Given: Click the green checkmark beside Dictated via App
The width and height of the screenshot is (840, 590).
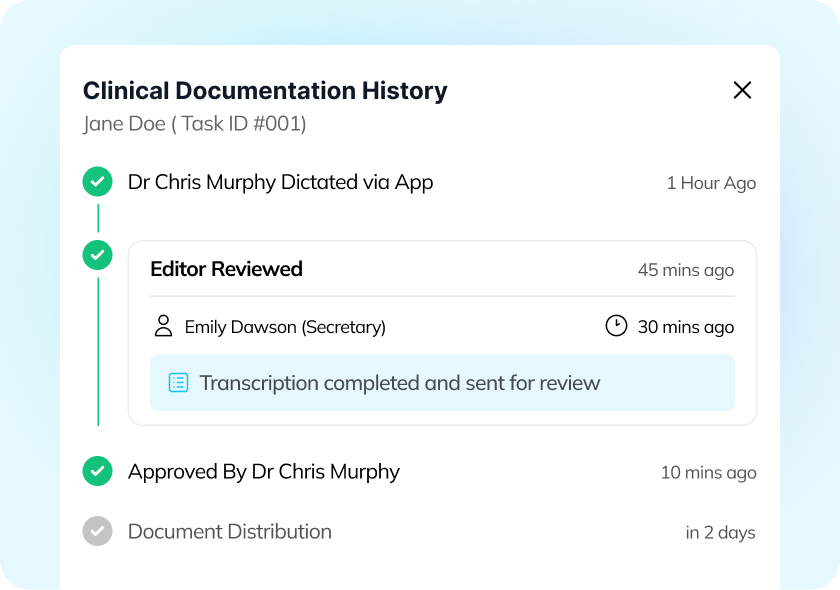Looking at the screenshot, I should (x=97, y=182).
